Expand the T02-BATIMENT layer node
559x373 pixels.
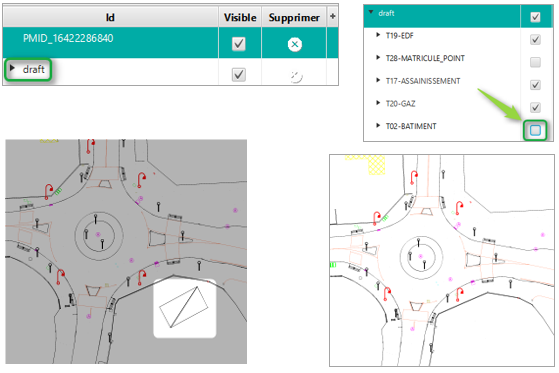click(378, 125)
